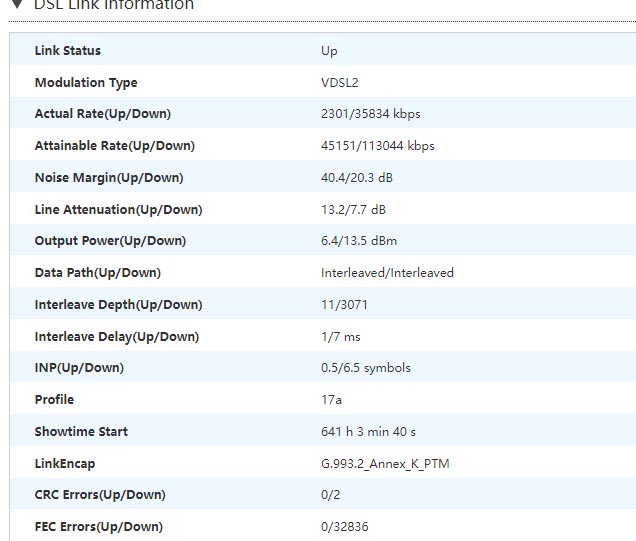Select the Line Attenuation(Up/Down) label
The width and height of the screenshot is (636, 541).
click(x=118, y=210)
